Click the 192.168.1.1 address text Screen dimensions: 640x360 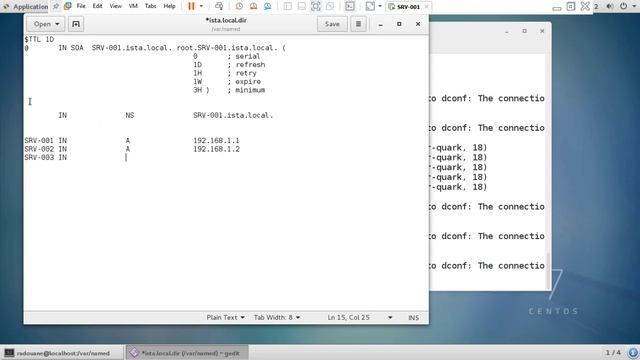click(x=216, y=141)
